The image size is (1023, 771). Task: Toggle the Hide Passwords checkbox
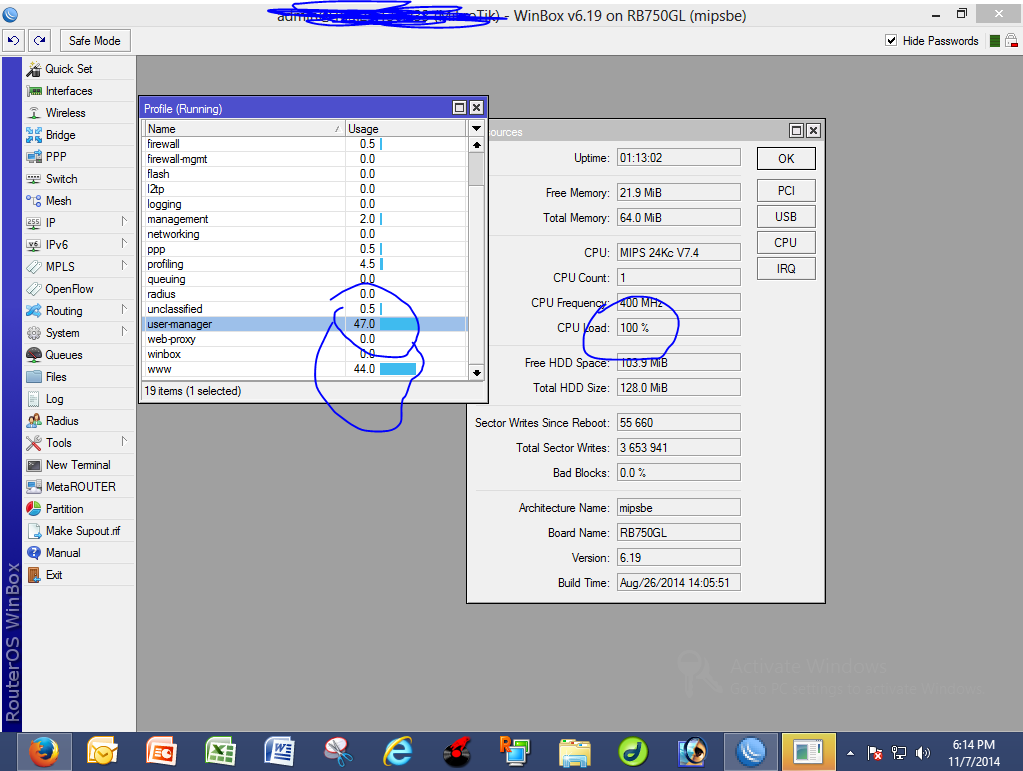coord(891,40)
